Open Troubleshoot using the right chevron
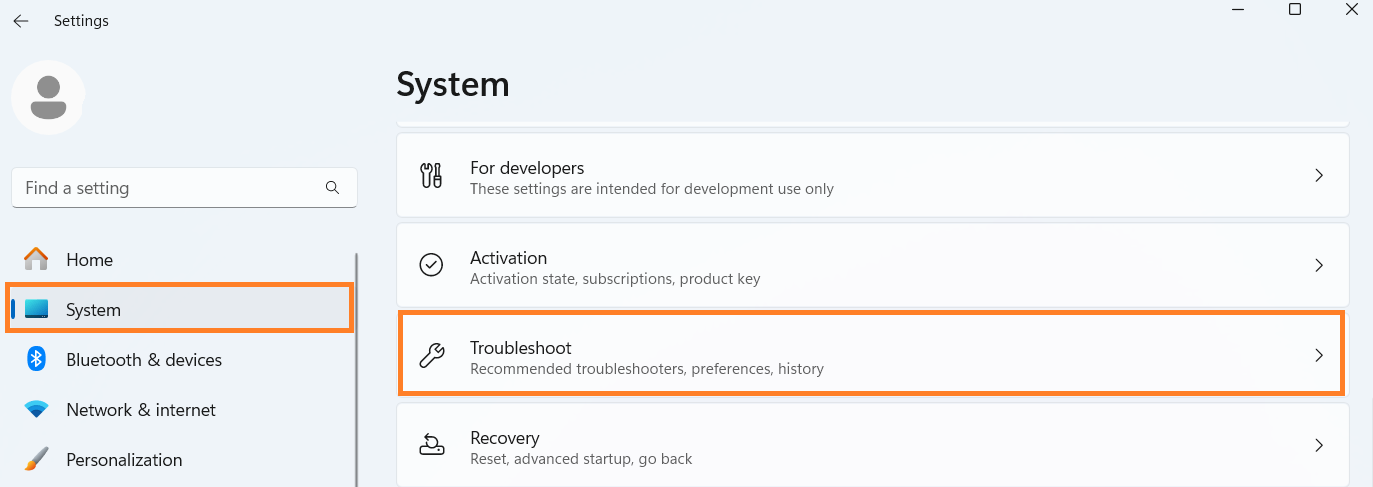Screen dimensions: 1373x487 tap(1319, 355)
